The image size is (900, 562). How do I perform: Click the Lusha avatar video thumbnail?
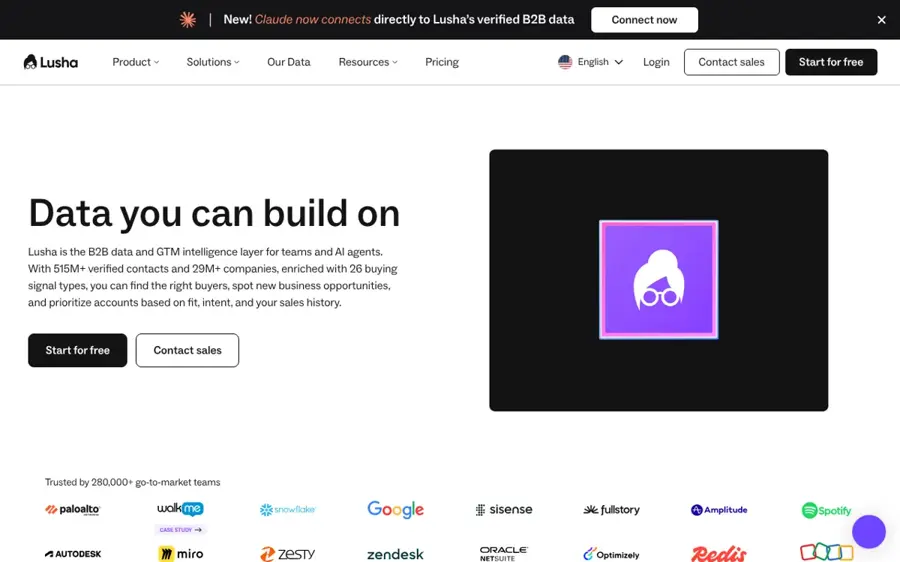658,280
